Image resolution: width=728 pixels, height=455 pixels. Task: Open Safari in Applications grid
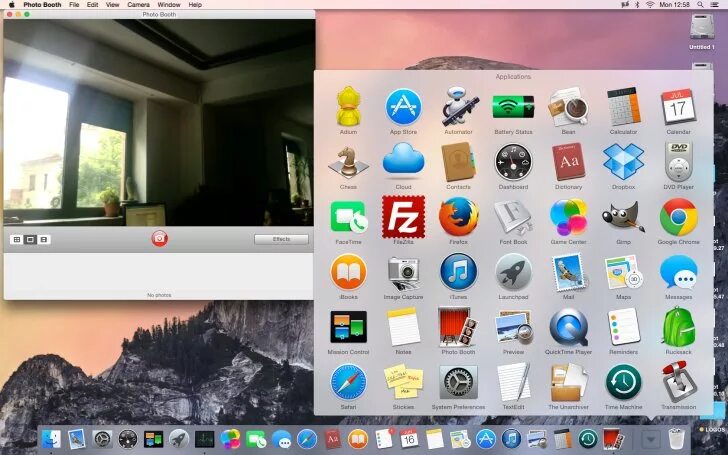[348, 382]
